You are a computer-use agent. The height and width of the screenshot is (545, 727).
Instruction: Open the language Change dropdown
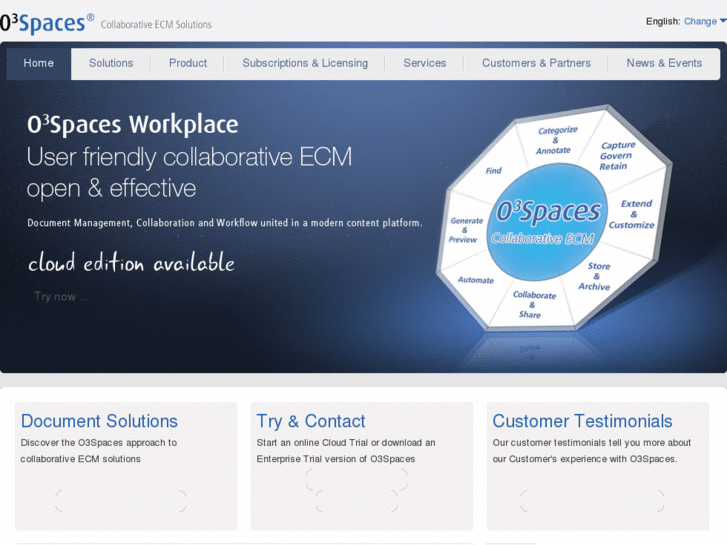coord(705,21)
